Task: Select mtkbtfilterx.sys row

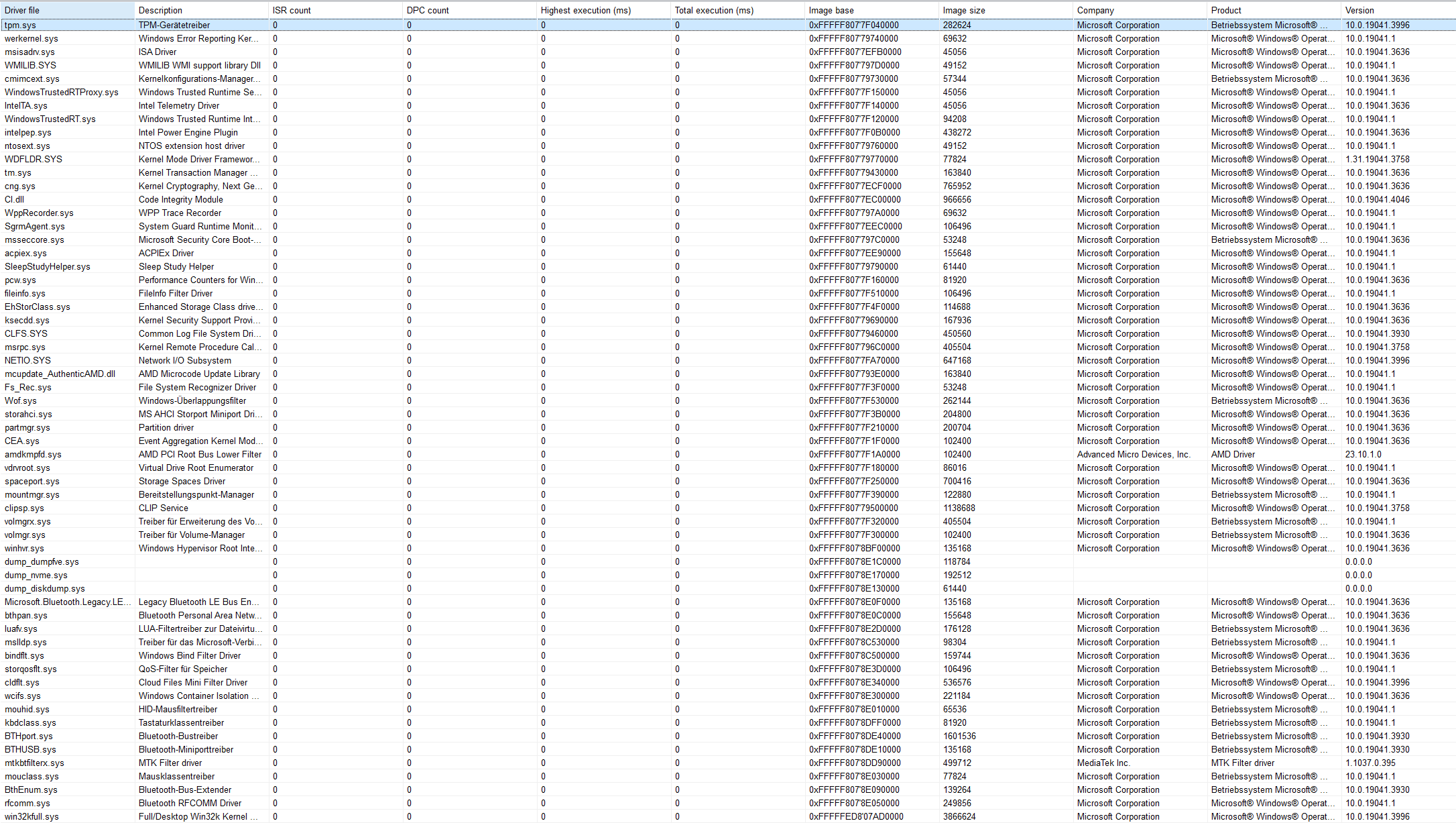Action: [x=34, y=763]
